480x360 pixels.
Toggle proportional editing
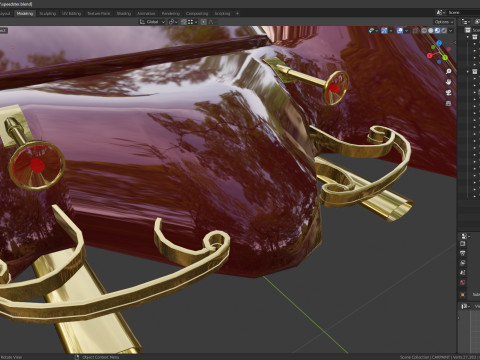pos(204,22)
